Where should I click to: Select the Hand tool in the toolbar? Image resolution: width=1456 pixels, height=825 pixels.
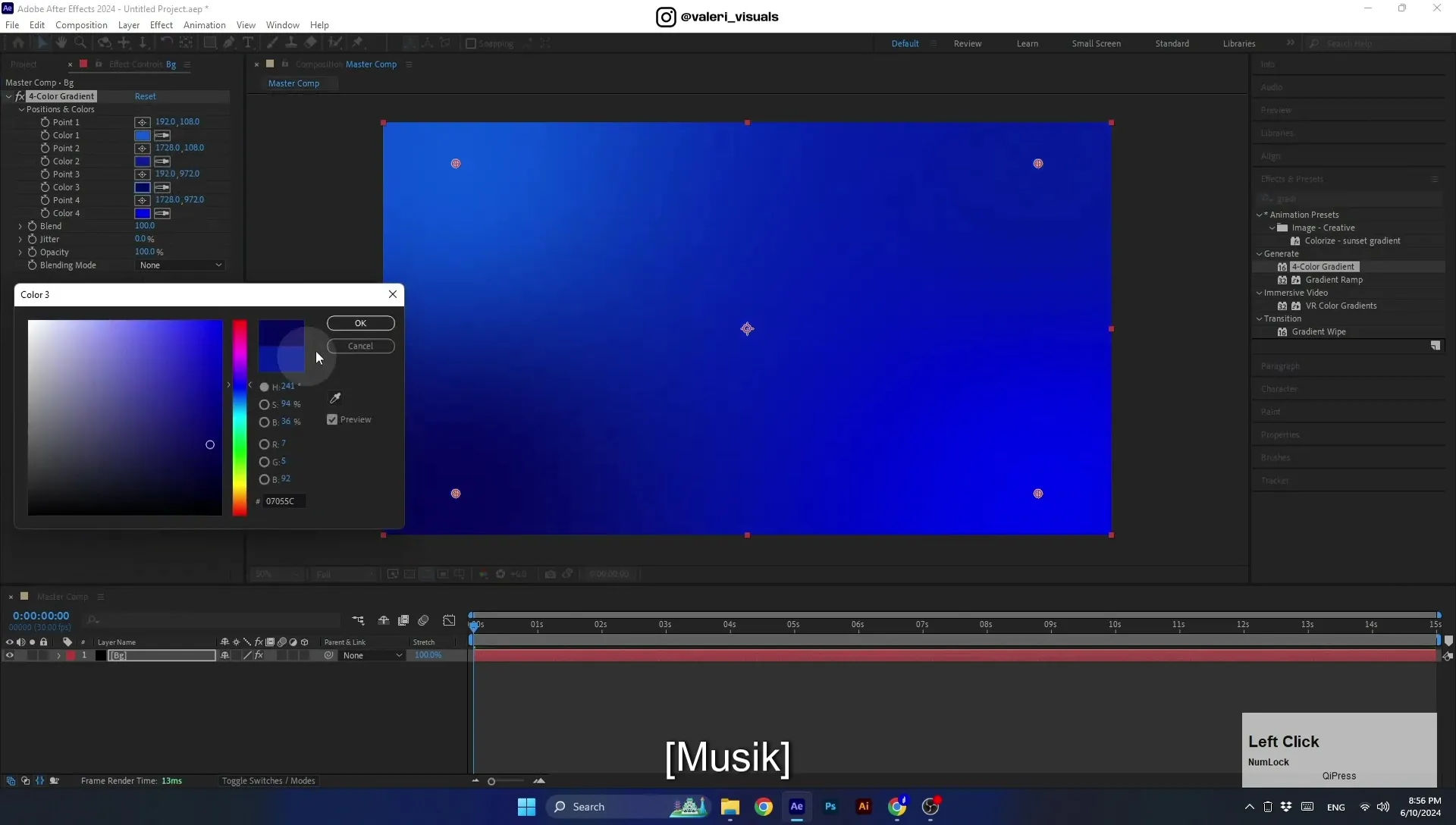[x=61, y=43]
